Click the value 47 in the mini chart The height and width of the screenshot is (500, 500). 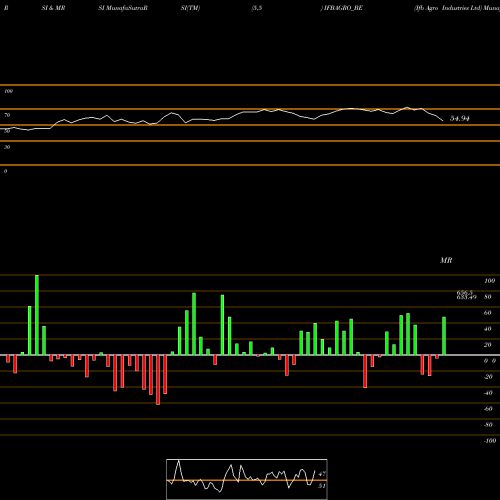[322, 474]
